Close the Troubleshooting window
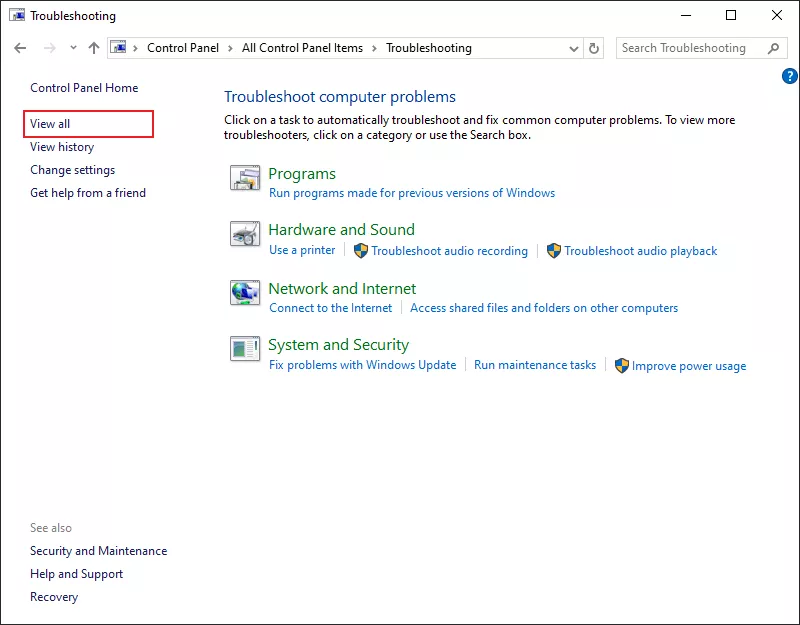800x625 pixels. [x=777, y=15]
